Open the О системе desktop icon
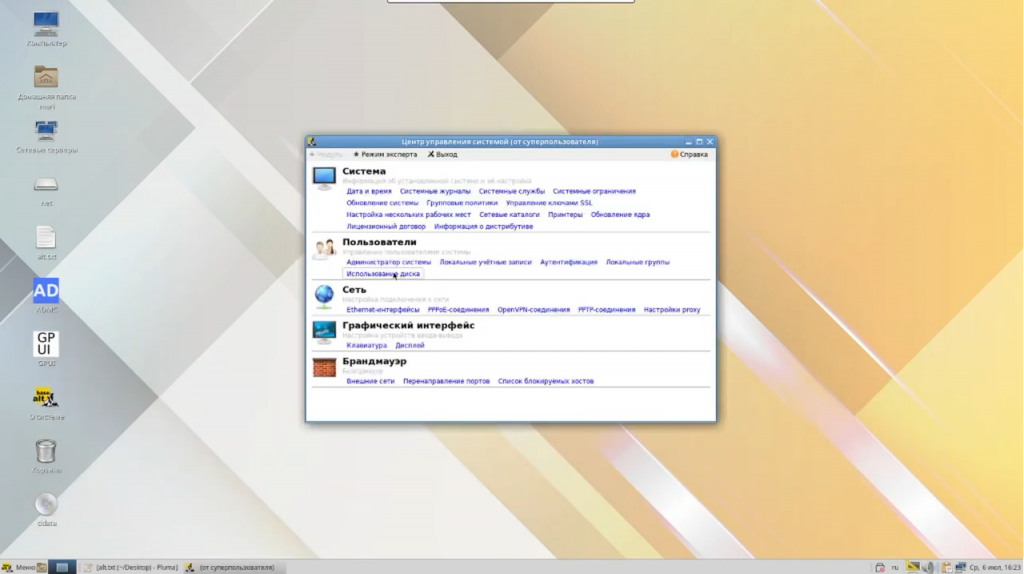The height and width of the screenshot is (574, 1024). tap(46, 398)
